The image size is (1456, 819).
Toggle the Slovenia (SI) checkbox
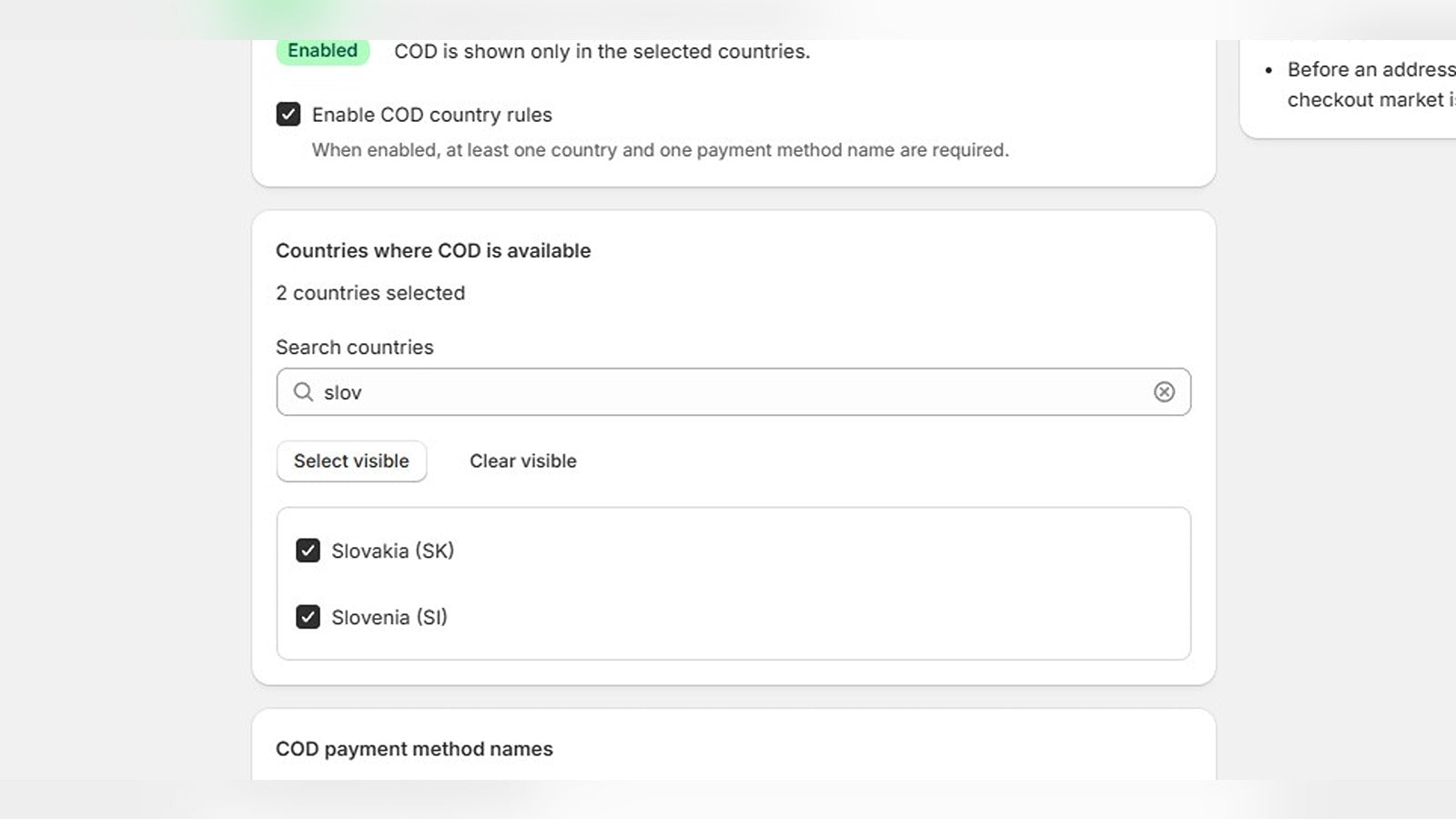(x=308, y=617)
